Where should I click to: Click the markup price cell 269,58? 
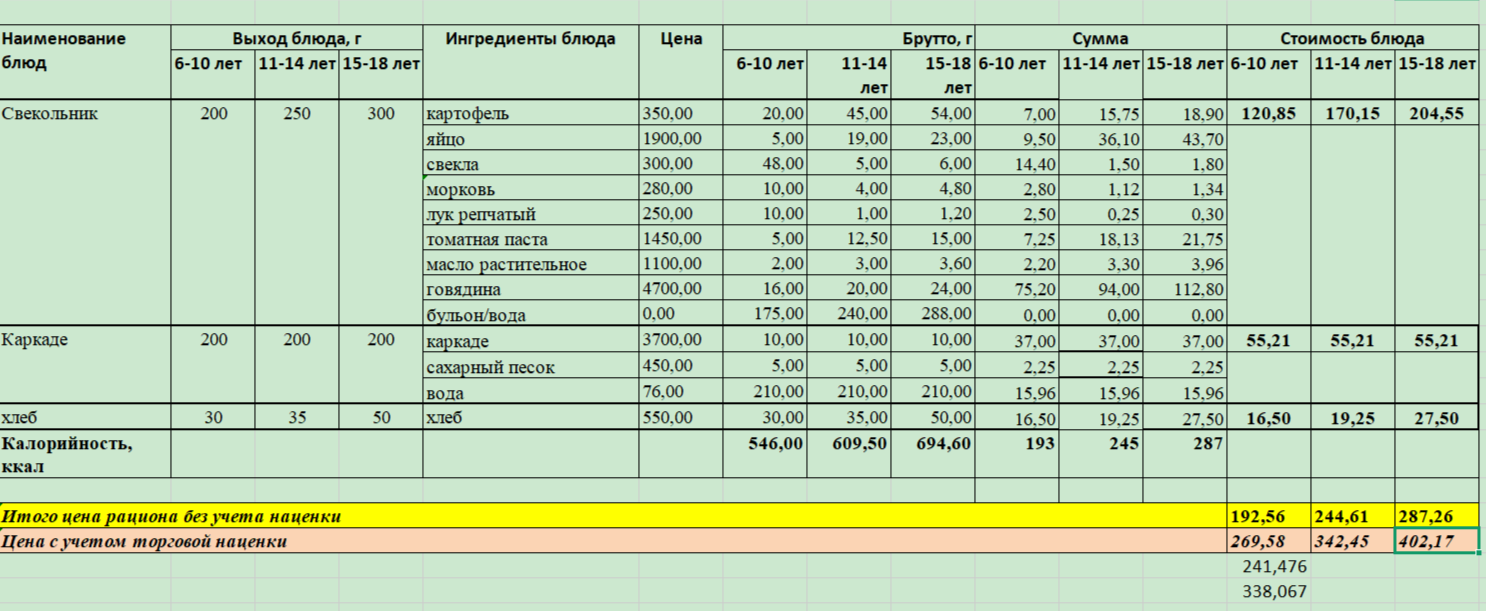1268,542
